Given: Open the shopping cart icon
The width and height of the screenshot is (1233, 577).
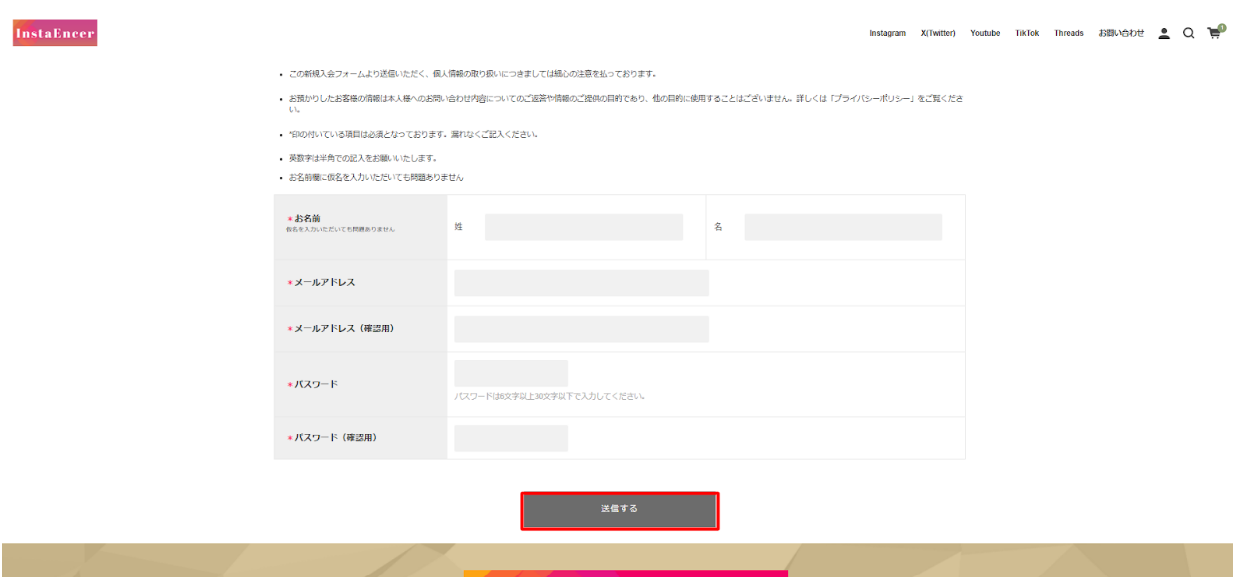Looking at the screenshot, I should click(x=1214, y=33).
